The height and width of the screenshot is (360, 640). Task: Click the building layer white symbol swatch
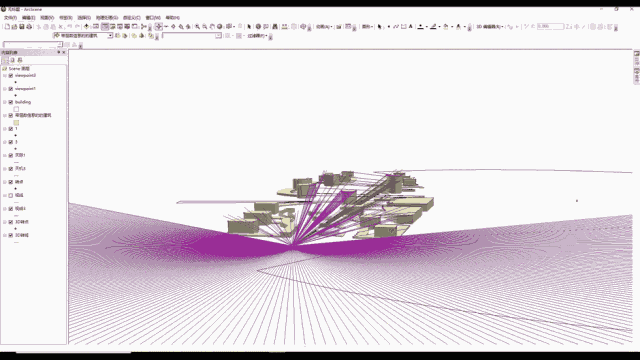pos(16,109)
